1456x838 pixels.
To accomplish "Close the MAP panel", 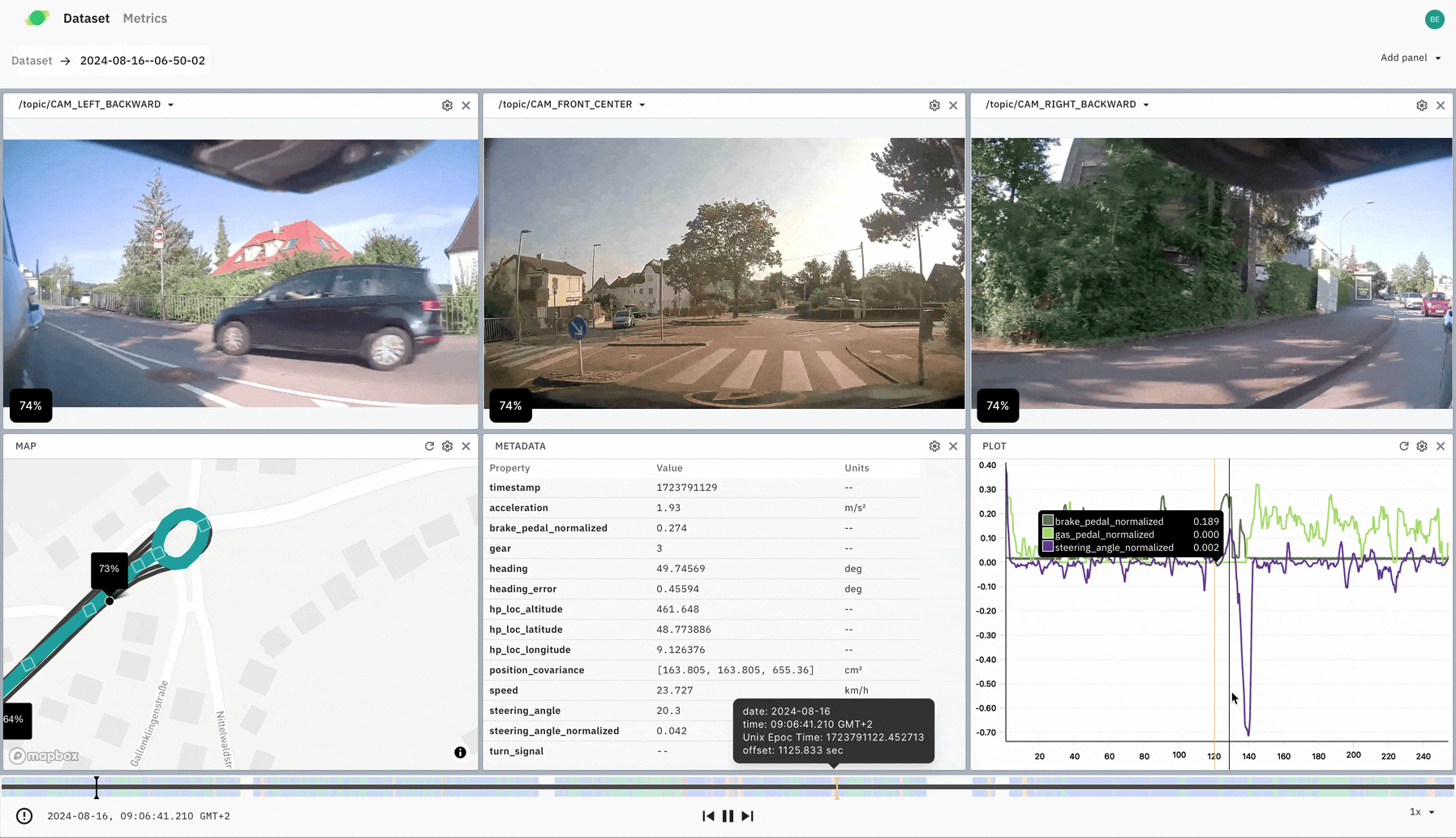I will tap(466, 446).
